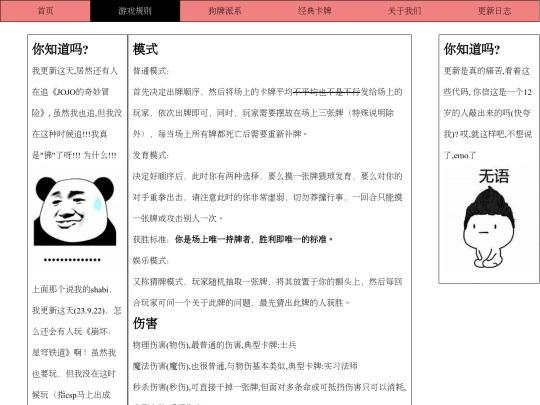Select the 游戏规则 nav tab
Screen dimensions: 540x405
tap(135, 11)
